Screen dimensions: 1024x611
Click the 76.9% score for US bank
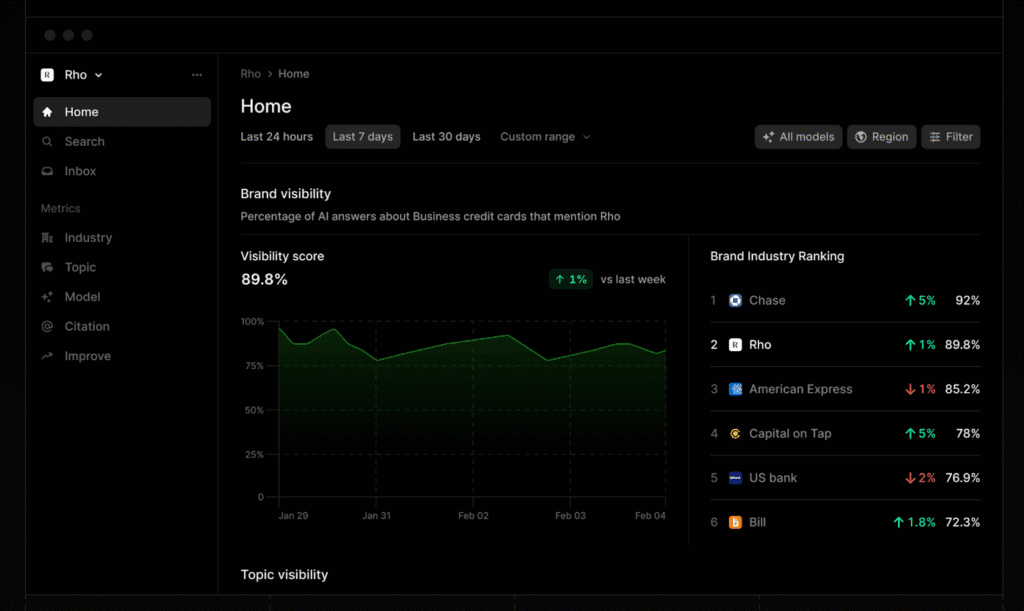click(962, 478)
